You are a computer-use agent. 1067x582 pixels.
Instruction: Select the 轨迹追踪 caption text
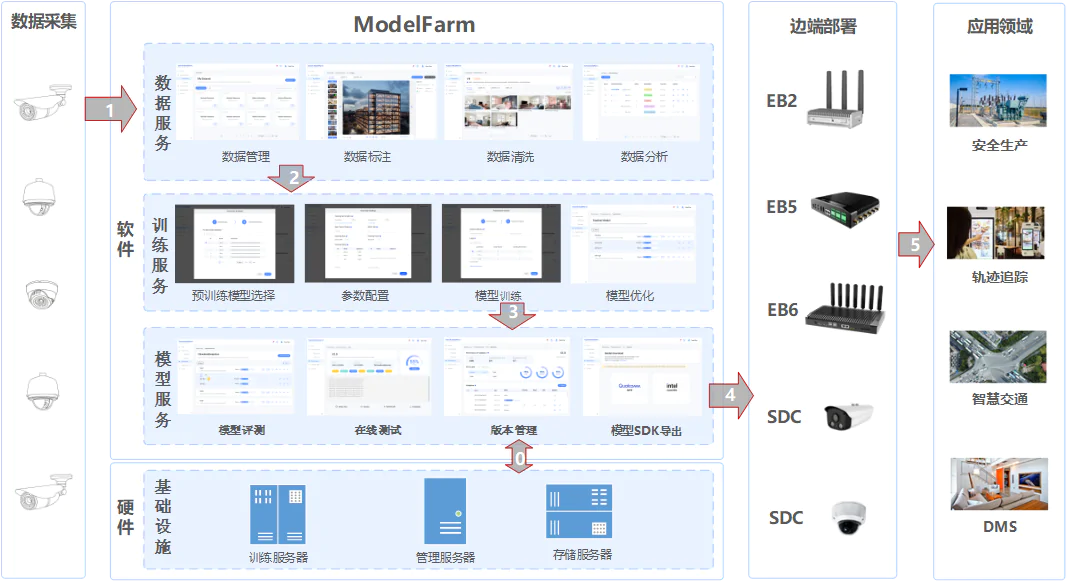click(1000, 277)
